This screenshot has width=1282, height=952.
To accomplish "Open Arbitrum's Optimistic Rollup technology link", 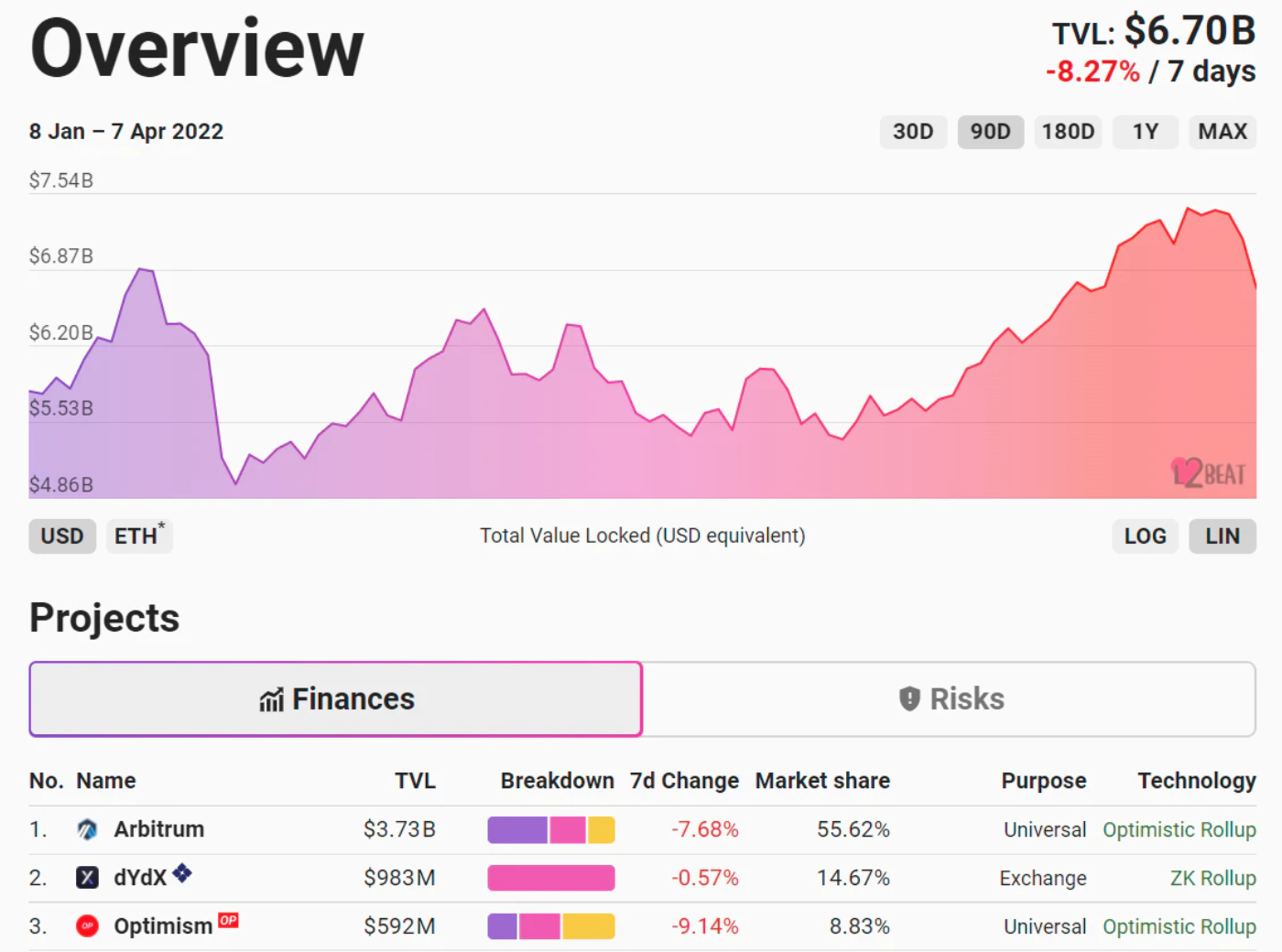I will pos(1179,829).
